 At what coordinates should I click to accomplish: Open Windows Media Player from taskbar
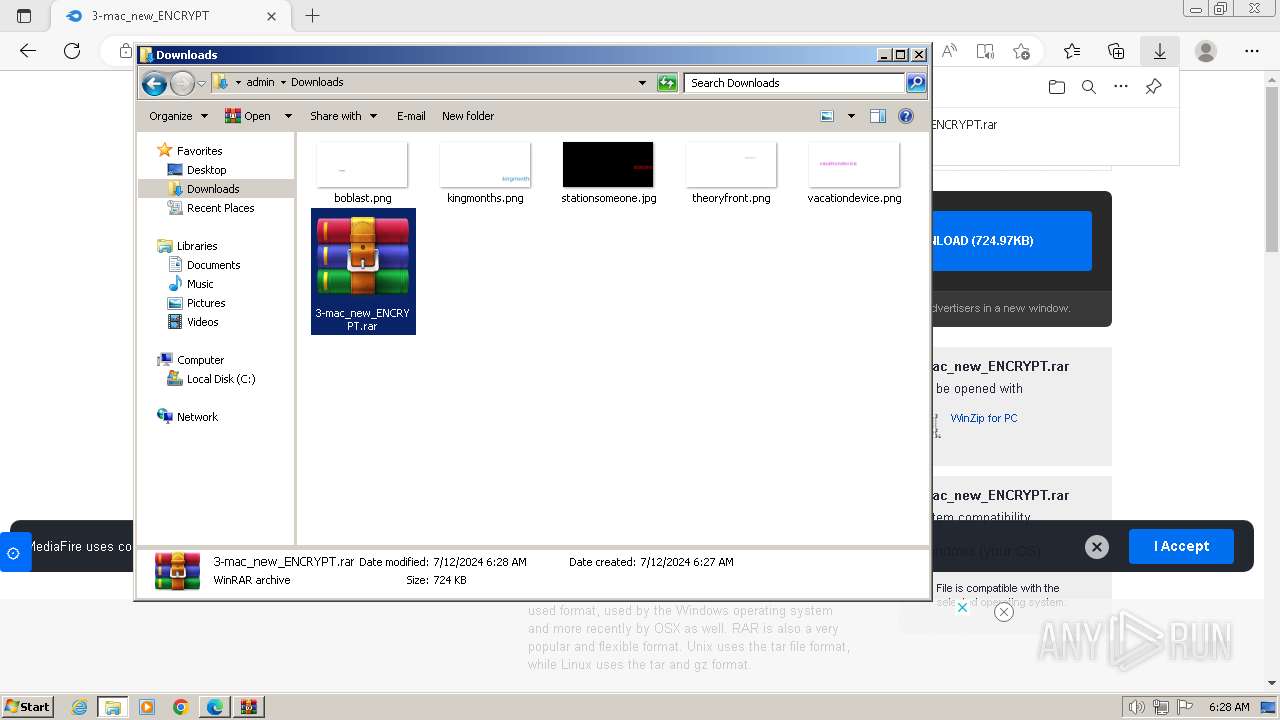147,707
